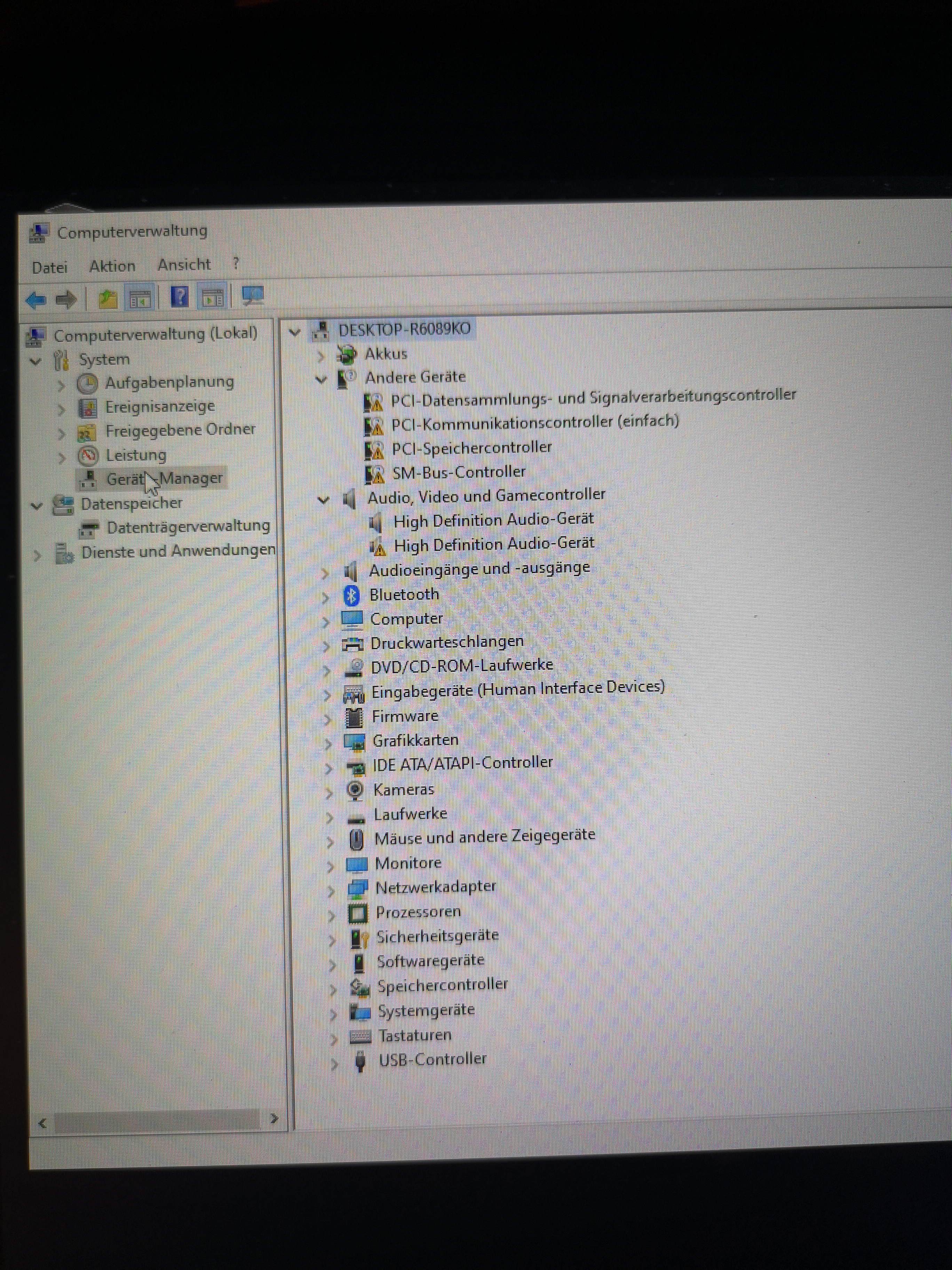Open Datenträgerverwaltung in left tree

tap(188, 527)
